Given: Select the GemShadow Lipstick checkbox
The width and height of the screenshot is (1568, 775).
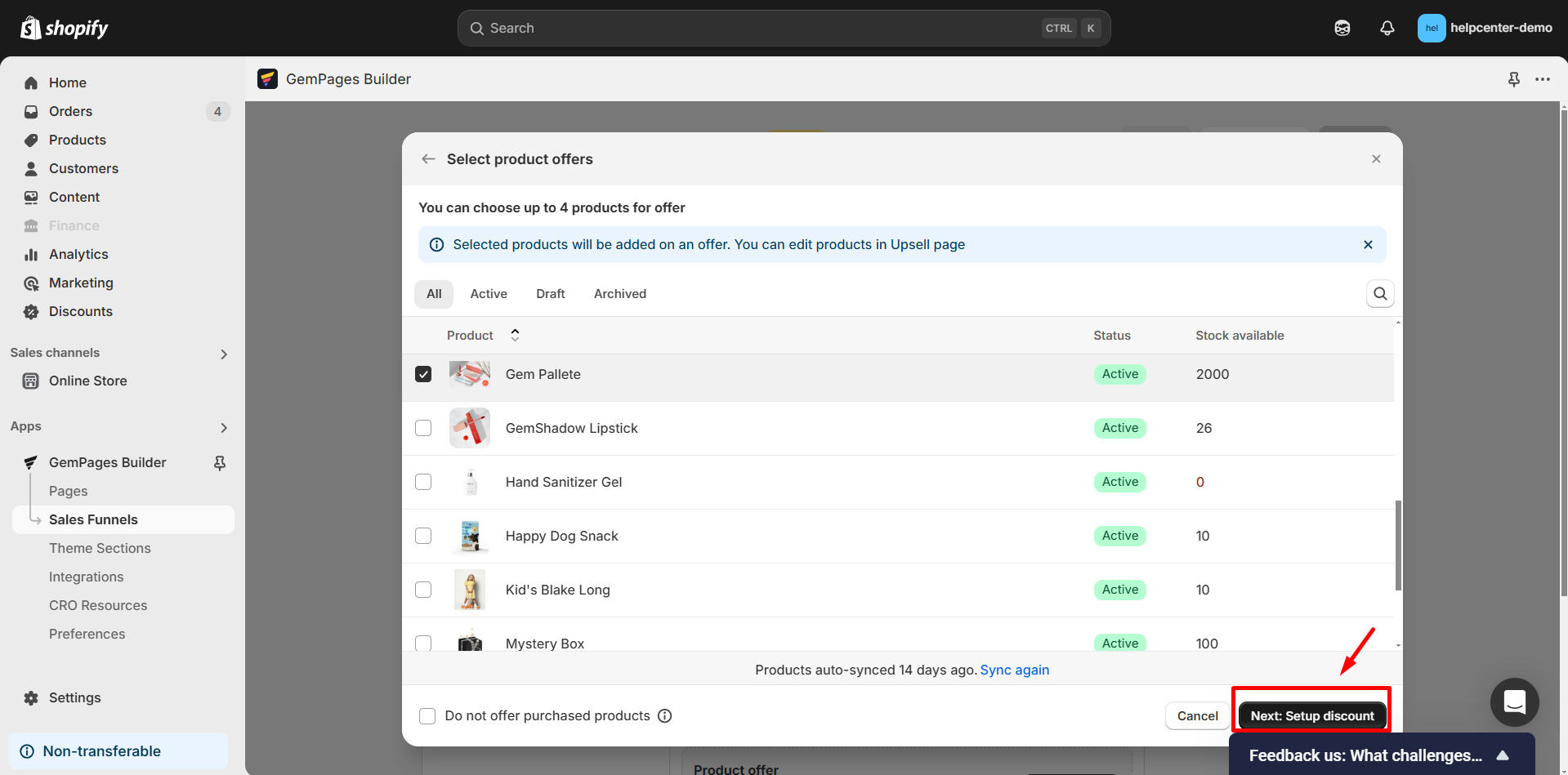Looking at the screenshot, I should [423, 428].
